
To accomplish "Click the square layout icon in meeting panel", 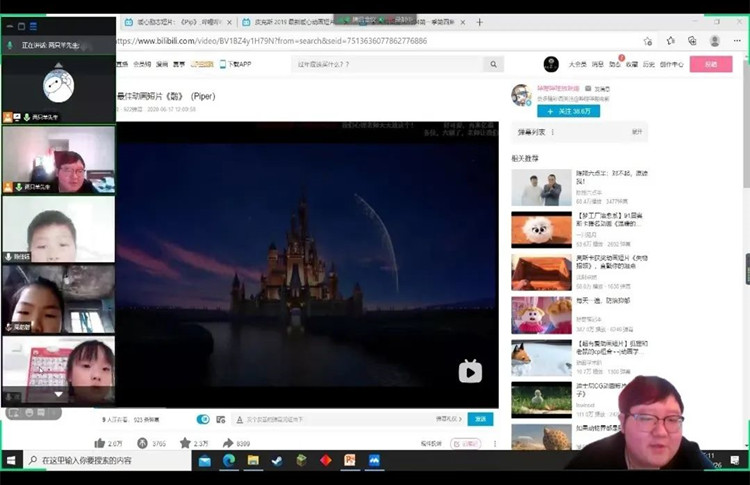I will point(22,26).
